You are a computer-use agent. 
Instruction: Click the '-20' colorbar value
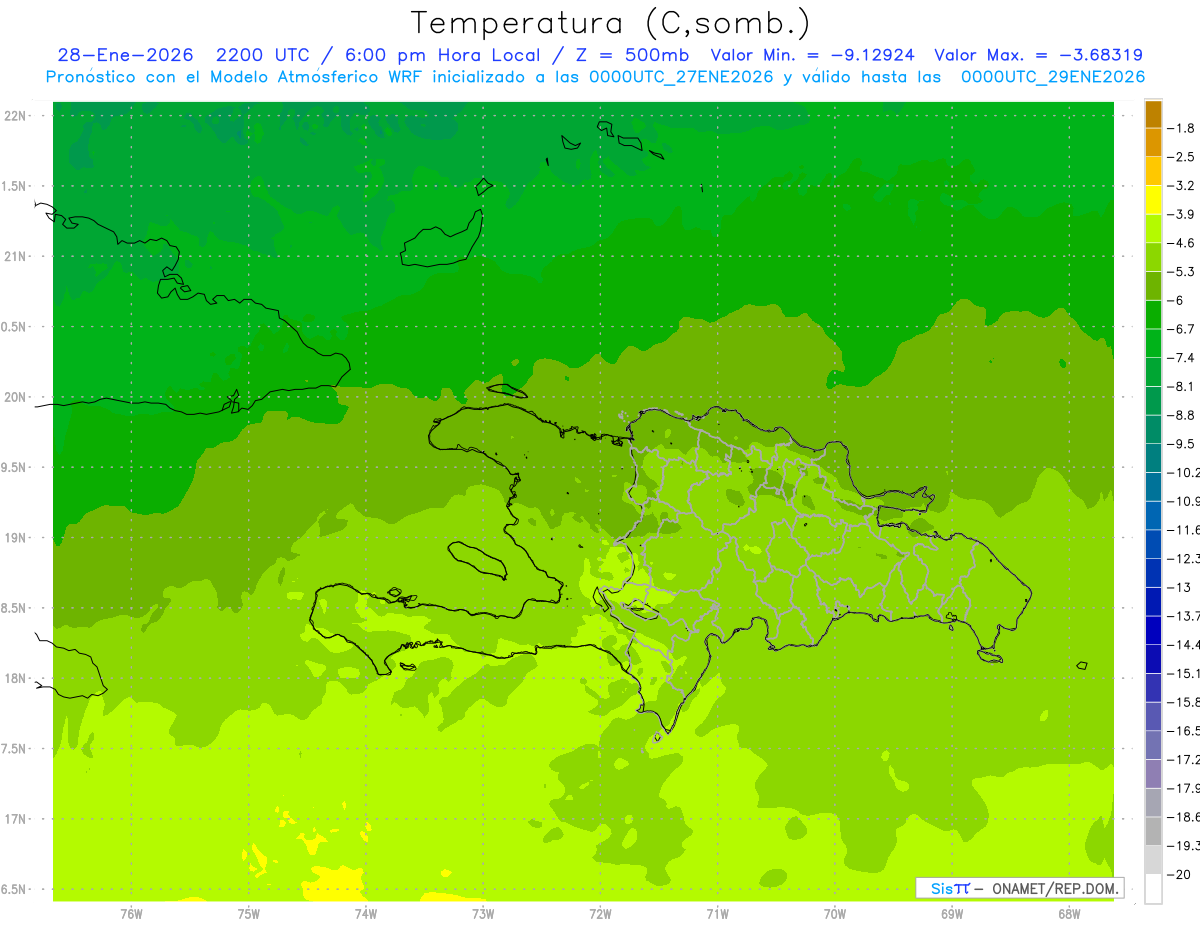click(x=1180, y=874)
